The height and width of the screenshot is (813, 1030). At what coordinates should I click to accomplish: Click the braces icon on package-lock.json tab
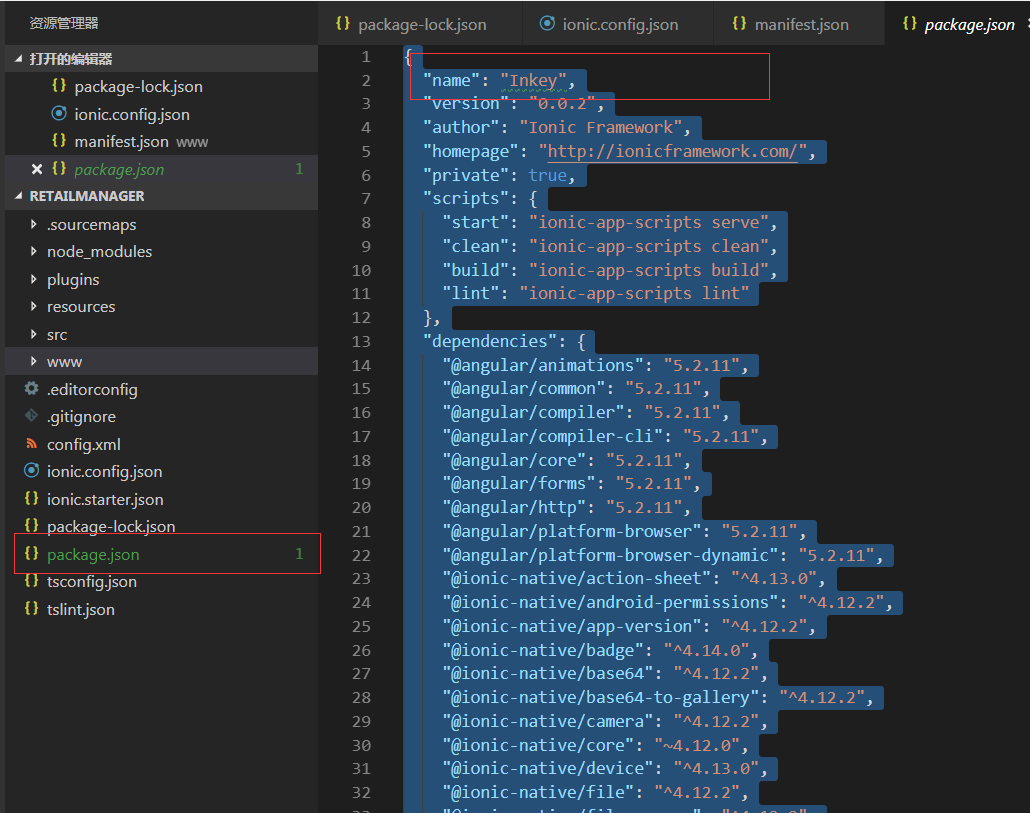point(343,24)
